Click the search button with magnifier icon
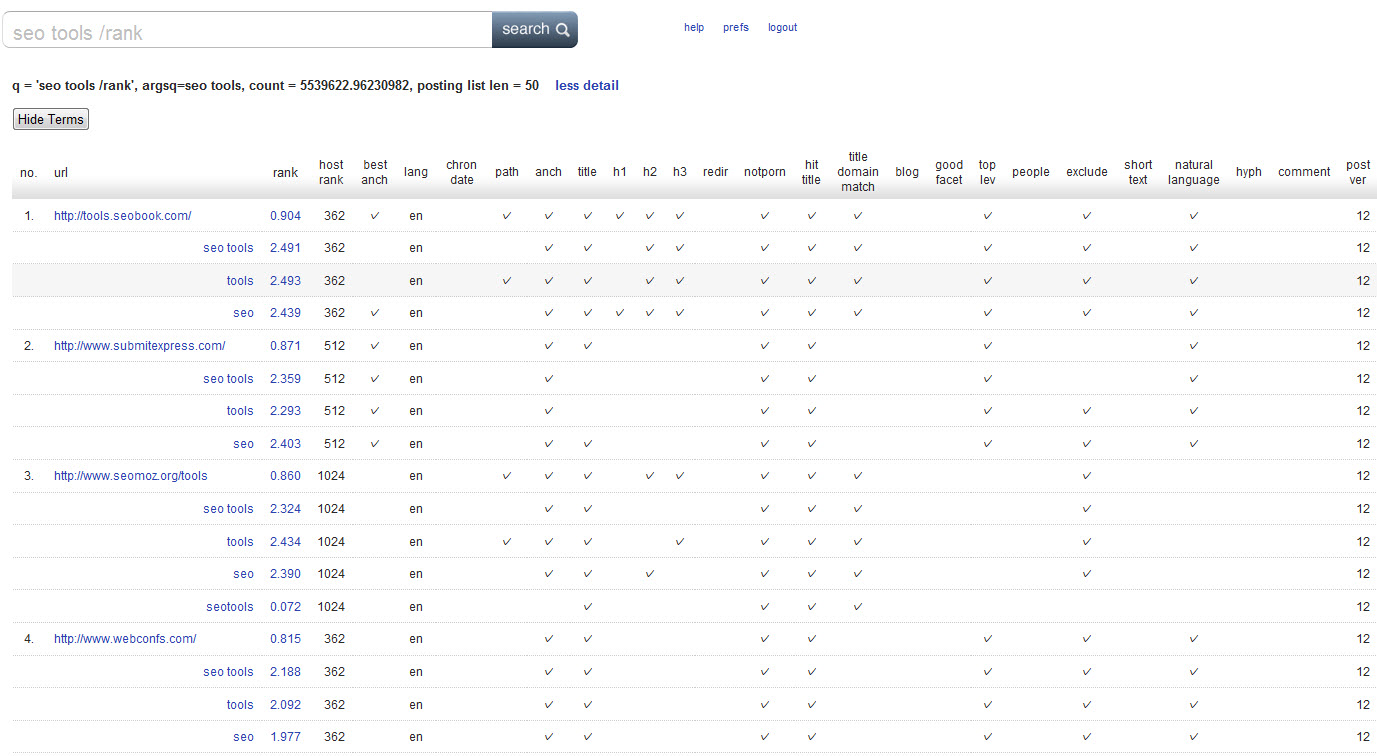This screenshot has height=756, width=1377. [535, 29]
